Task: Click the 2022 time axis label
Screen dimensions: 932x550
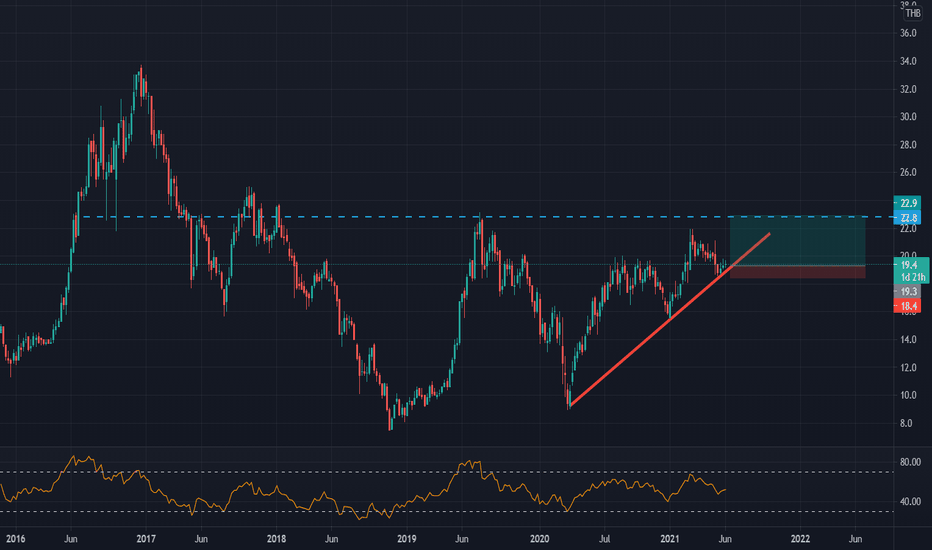Action: [x=800, y=539]
